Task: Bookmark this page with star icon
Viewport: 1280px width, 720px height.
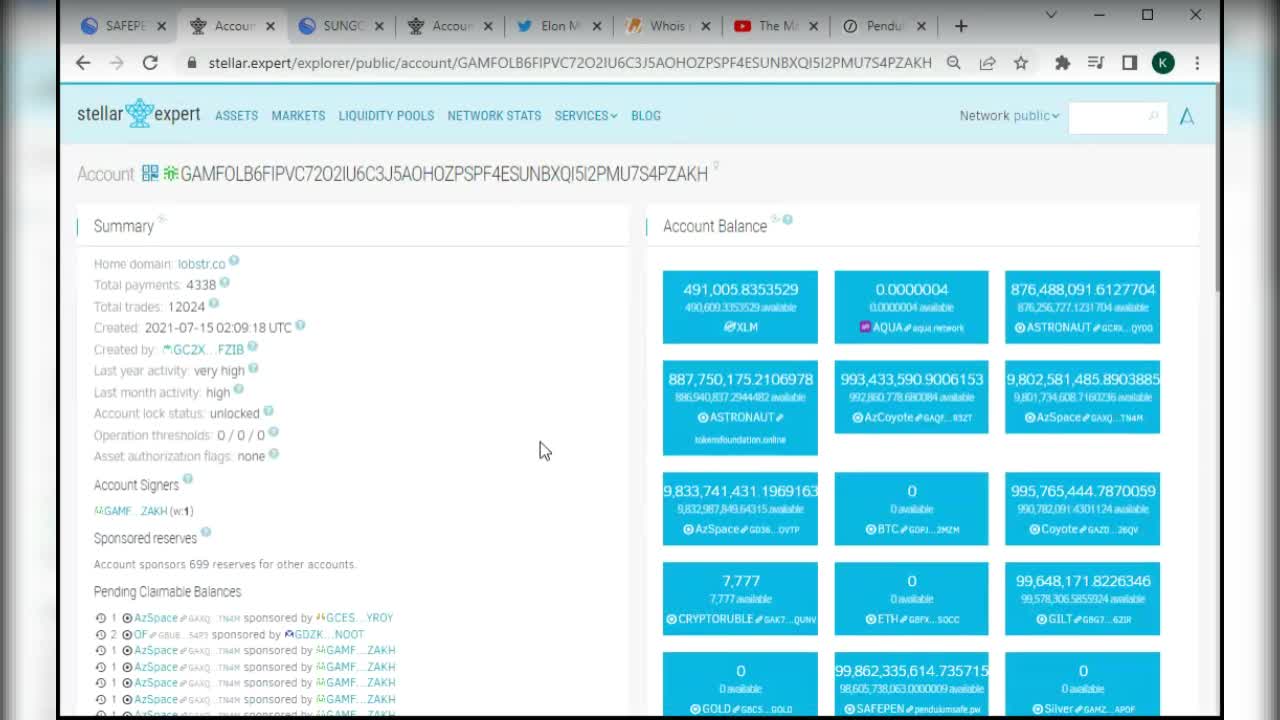Action: tap(1021, 62)
